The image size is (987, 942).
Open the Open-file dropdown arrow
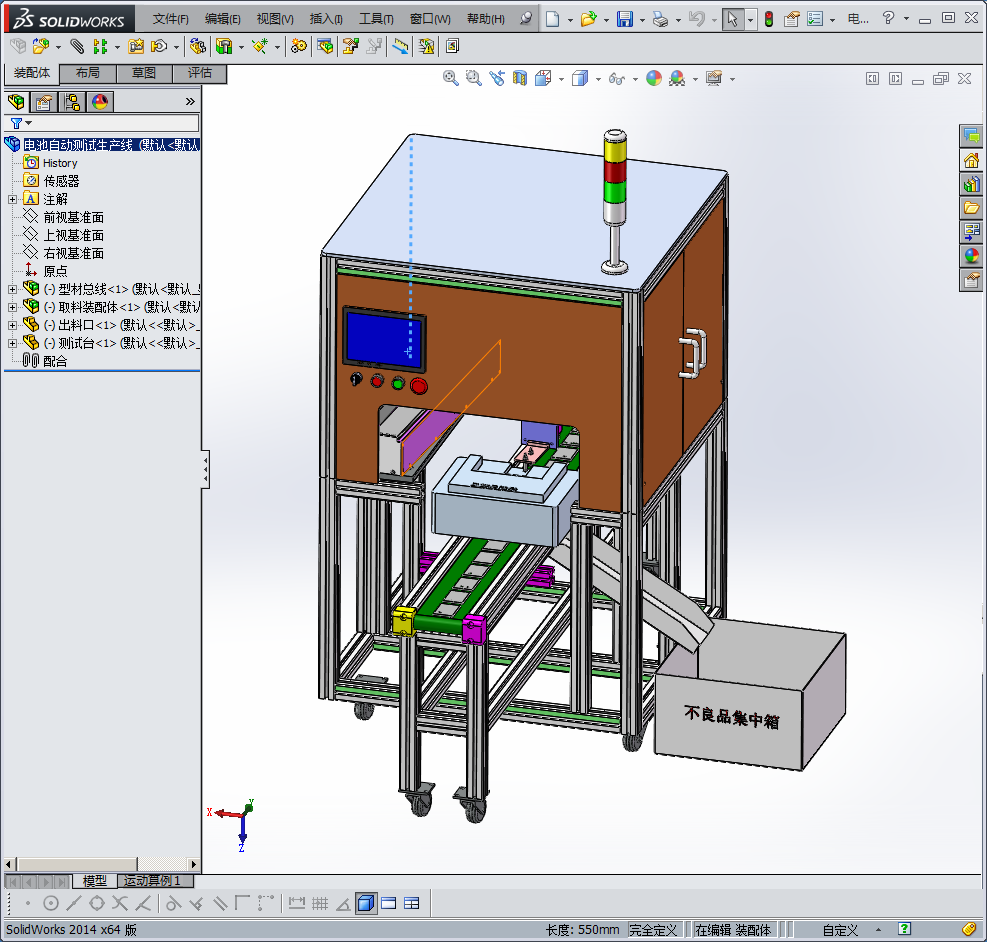click(606, 19)
